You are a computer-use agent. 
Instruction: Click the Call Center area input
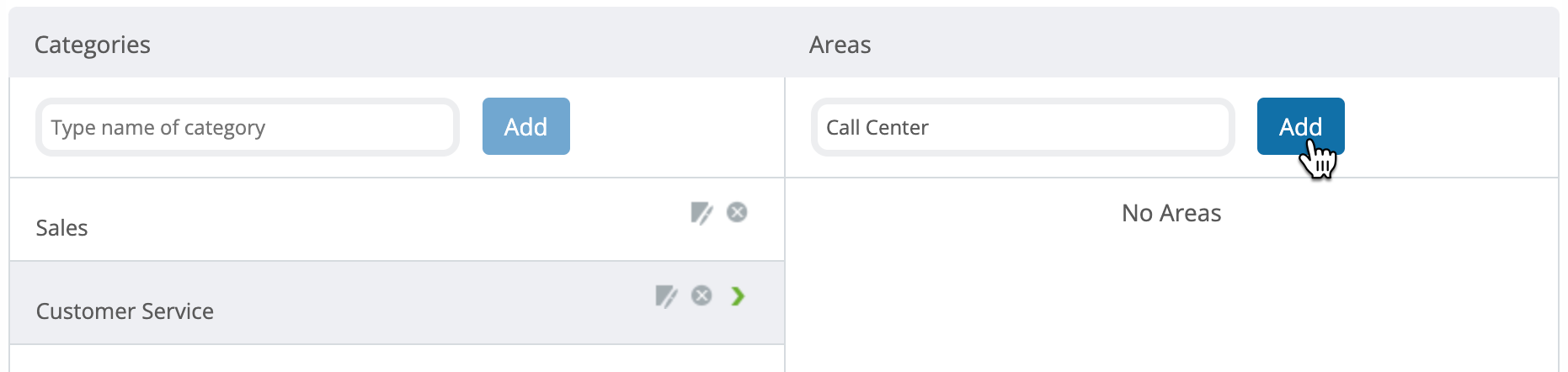1022,127
